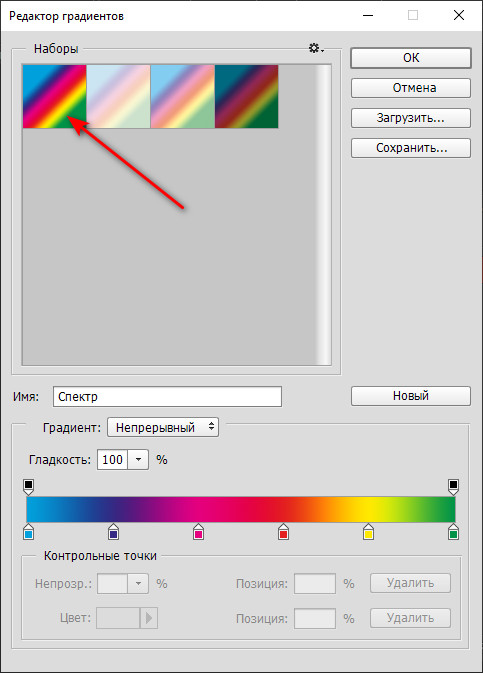Select the left black opacity stop

click(x=28, y=487)
